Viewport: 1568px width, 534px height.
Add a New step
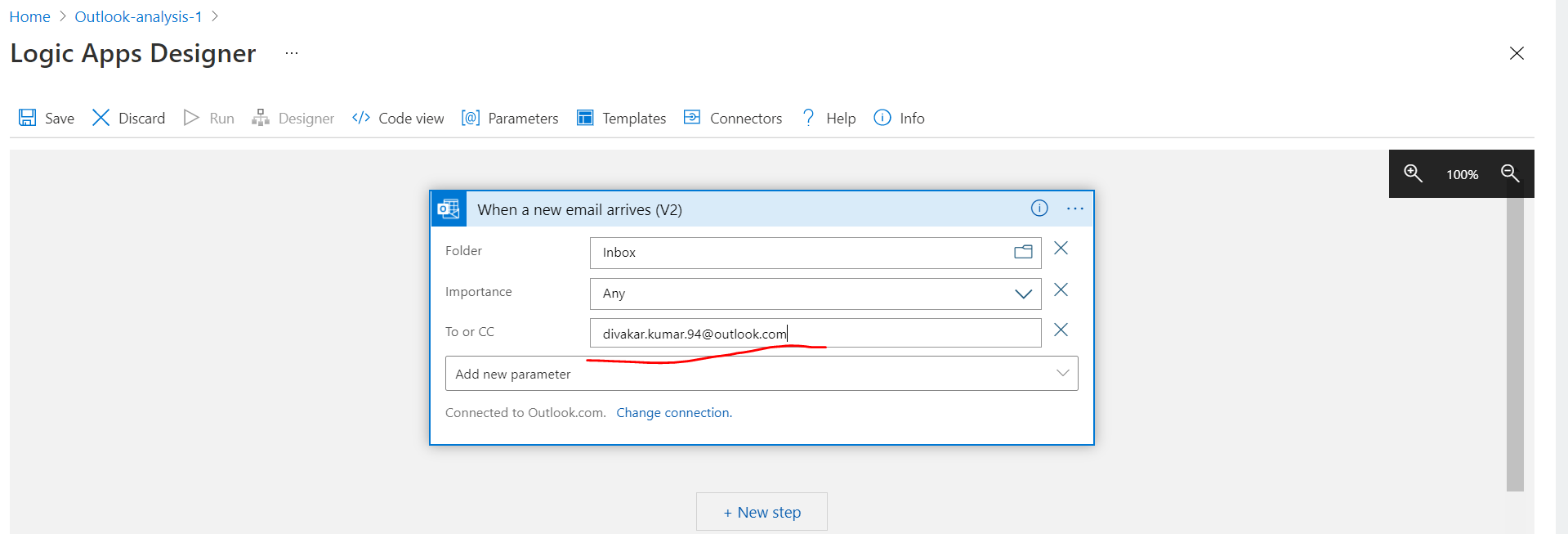[x=762, y=512]
